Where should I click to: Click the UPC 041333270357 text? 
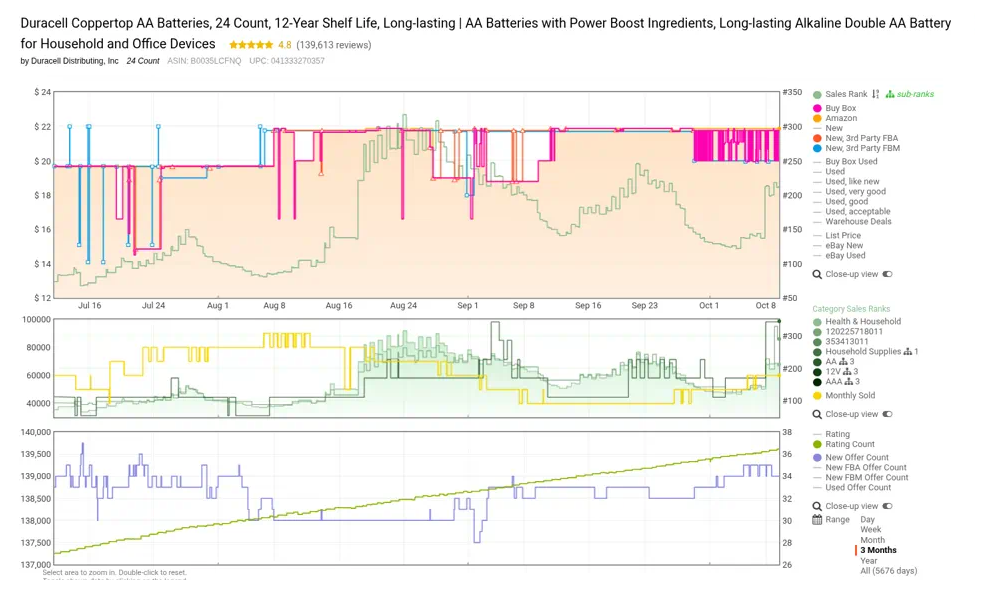click(x=287, y=61)
